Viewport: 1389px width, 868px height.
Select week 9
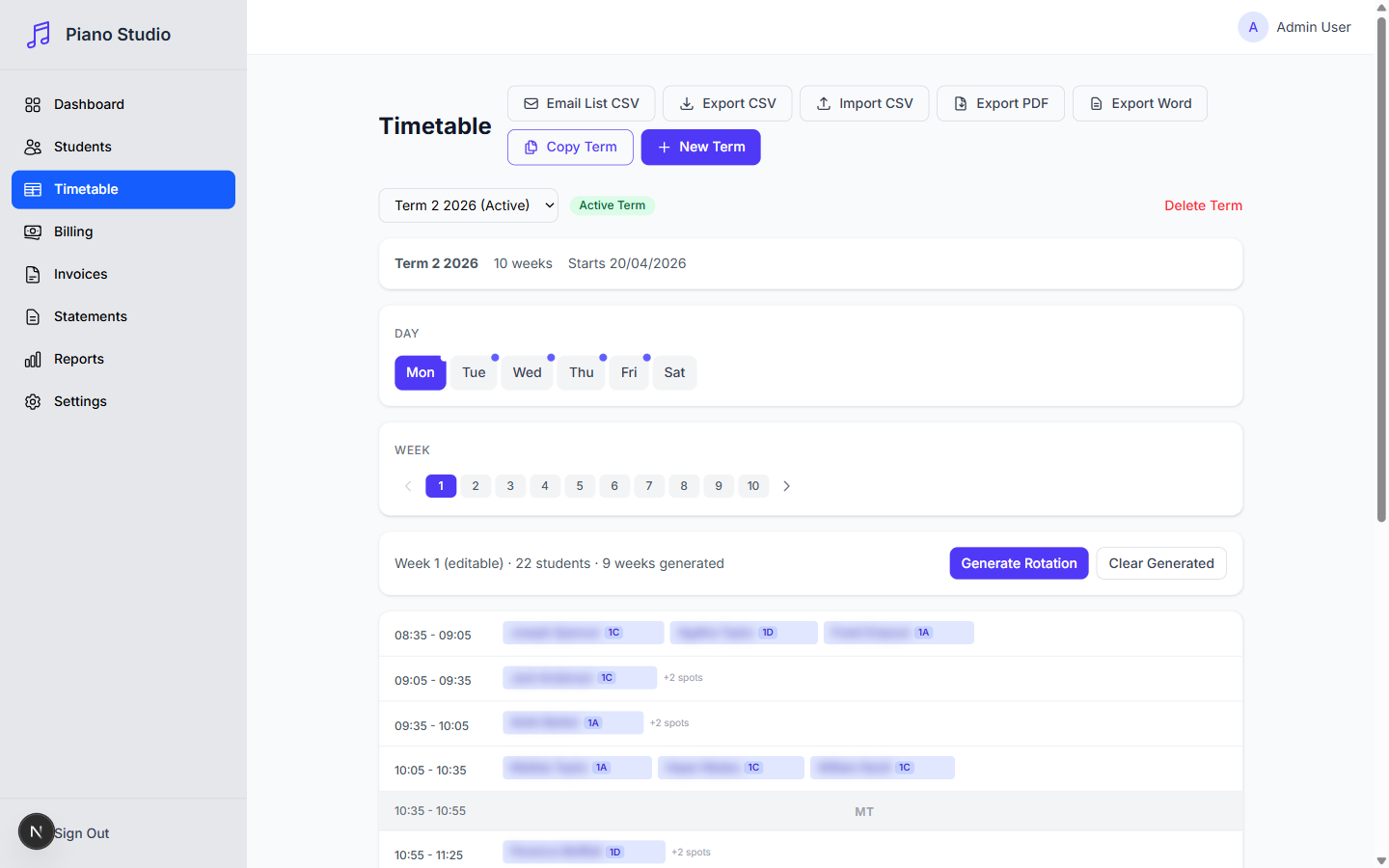pyautogui.click(x=719, y=486)
